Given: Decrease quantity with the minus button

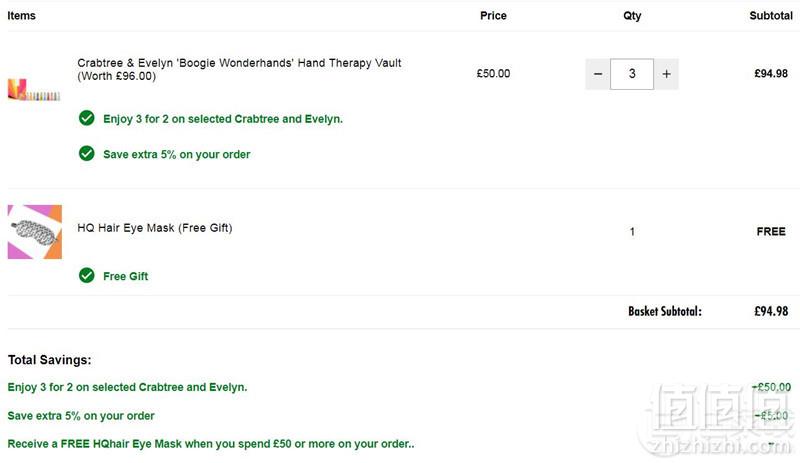Looking at the screenshot, I should 597,74.
